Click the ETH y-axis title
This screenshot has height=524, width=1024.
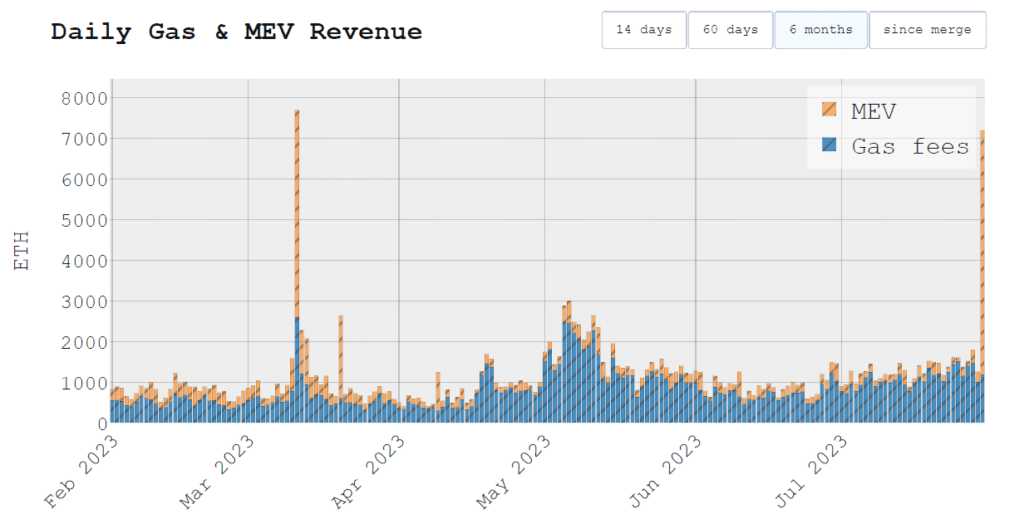point(22,251)
